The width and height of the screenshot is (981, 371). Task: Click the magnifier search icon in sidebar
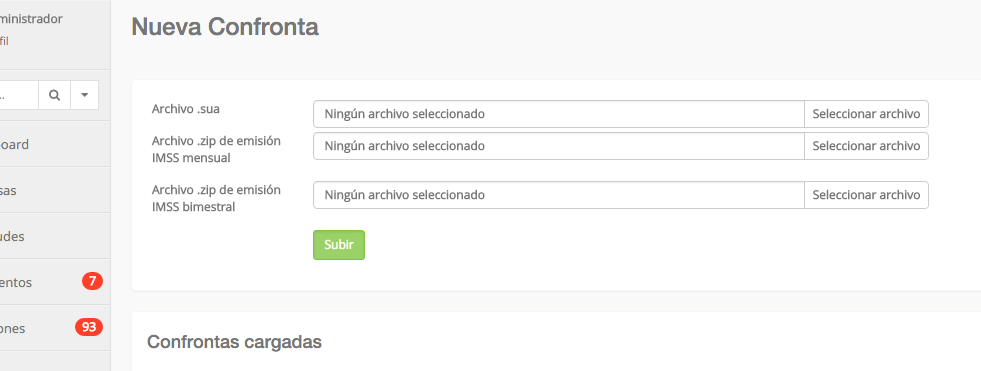click(54, 95)
